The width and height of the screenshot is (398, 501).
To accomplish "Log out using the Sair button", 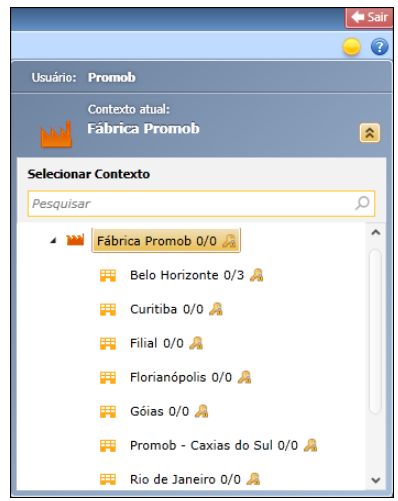I will [369, 17].
